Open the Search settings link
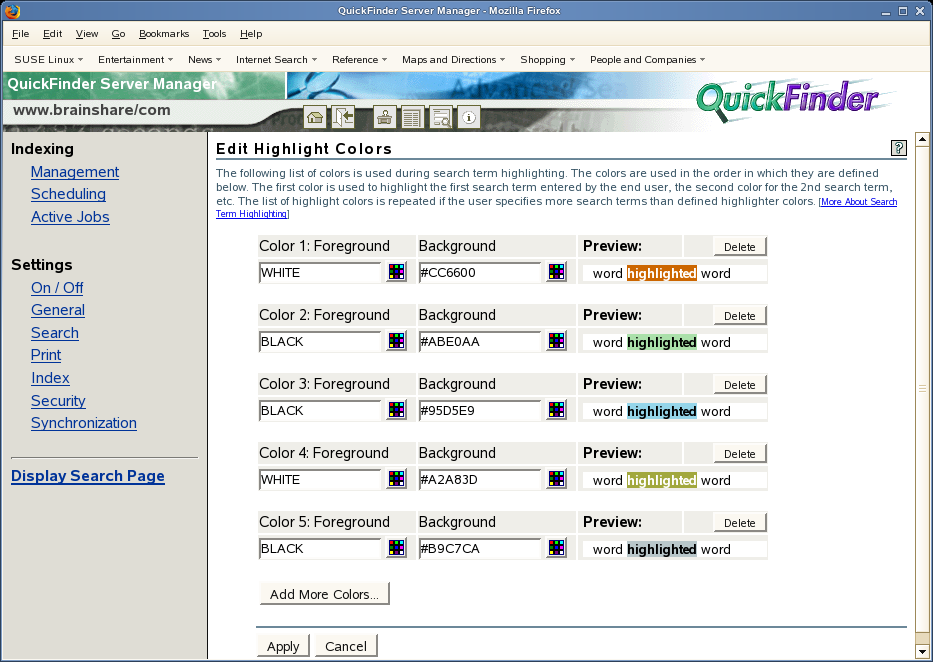 [55, 333]
